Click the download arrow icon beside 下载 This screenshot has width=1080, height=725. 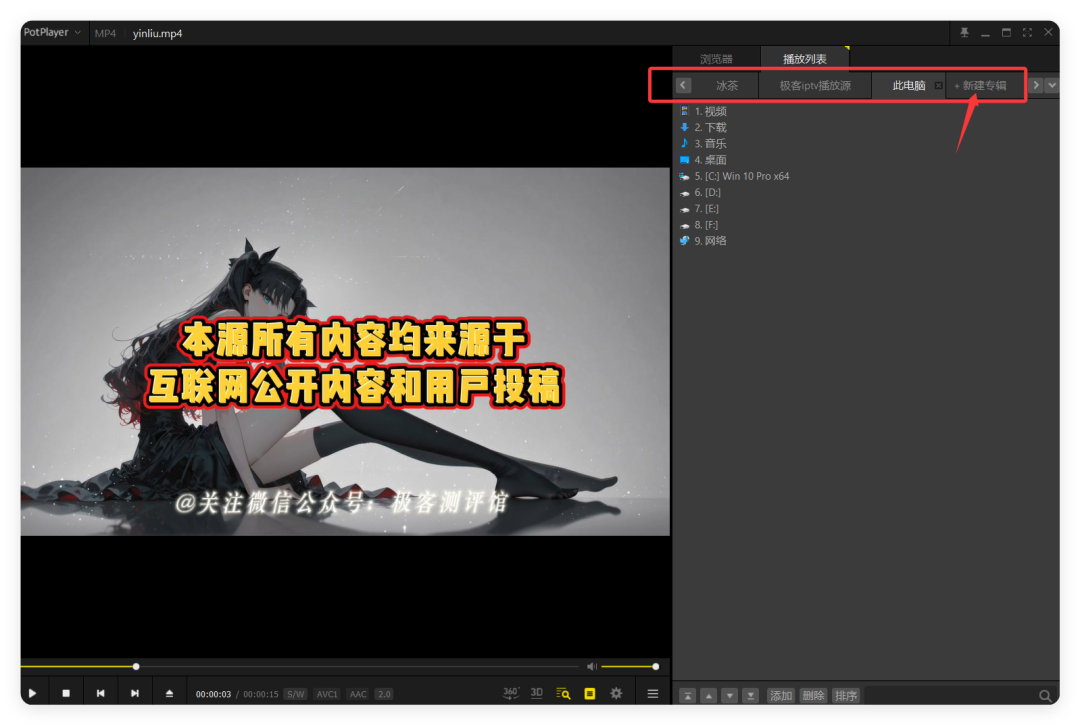pos(684,127)
